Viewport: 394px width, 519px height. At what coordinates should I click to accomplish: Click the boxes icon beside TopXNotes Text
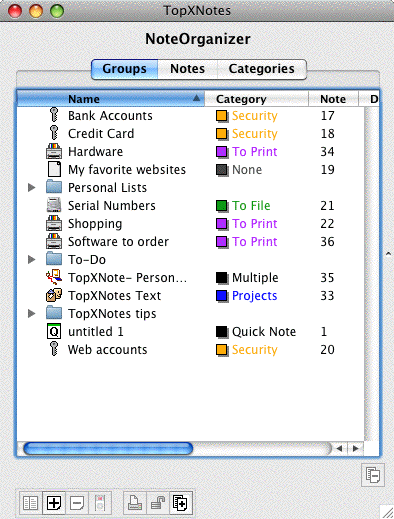point(54,295)
